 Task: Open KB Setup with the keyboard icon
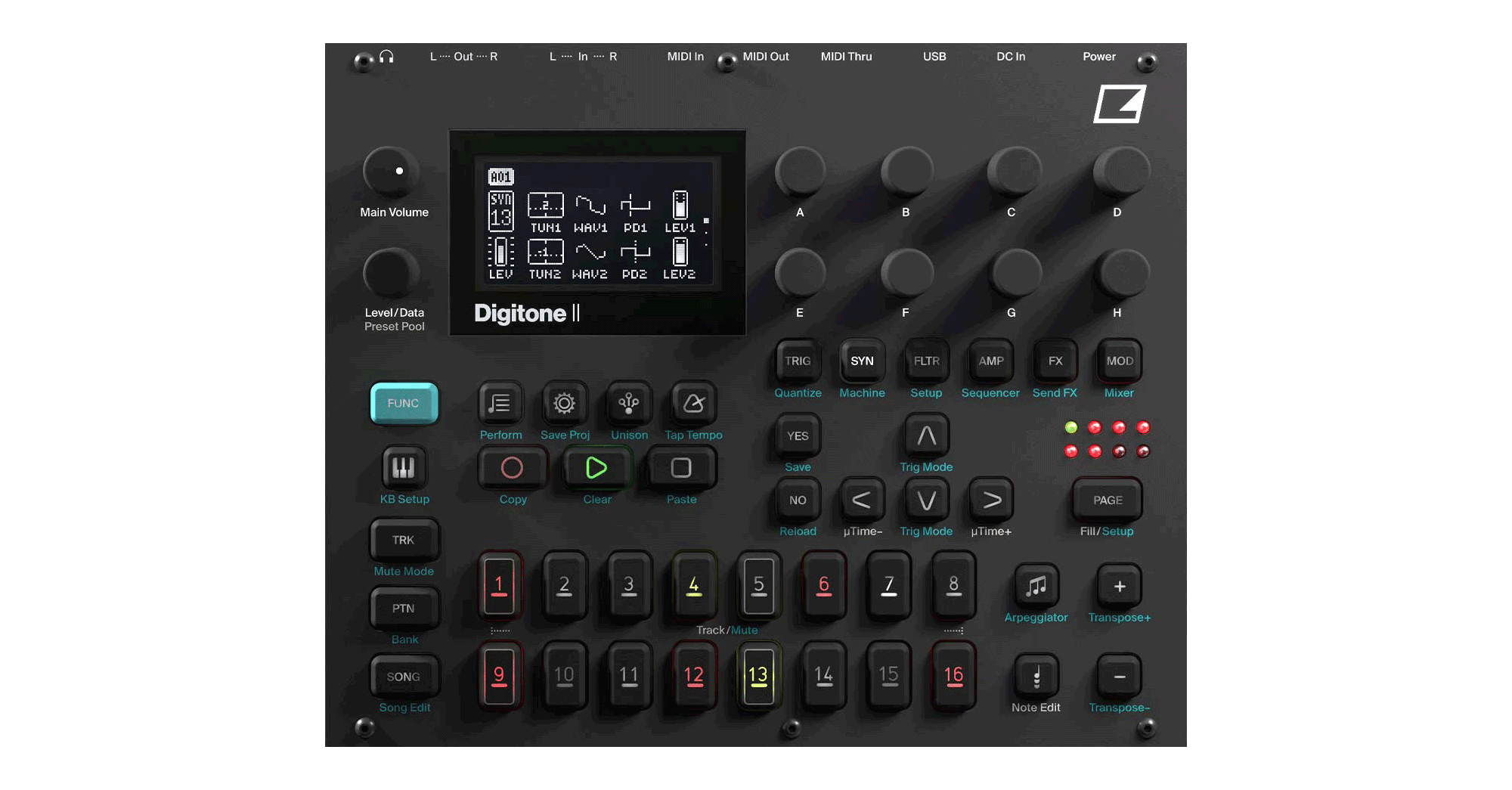[x=404, y=468]
